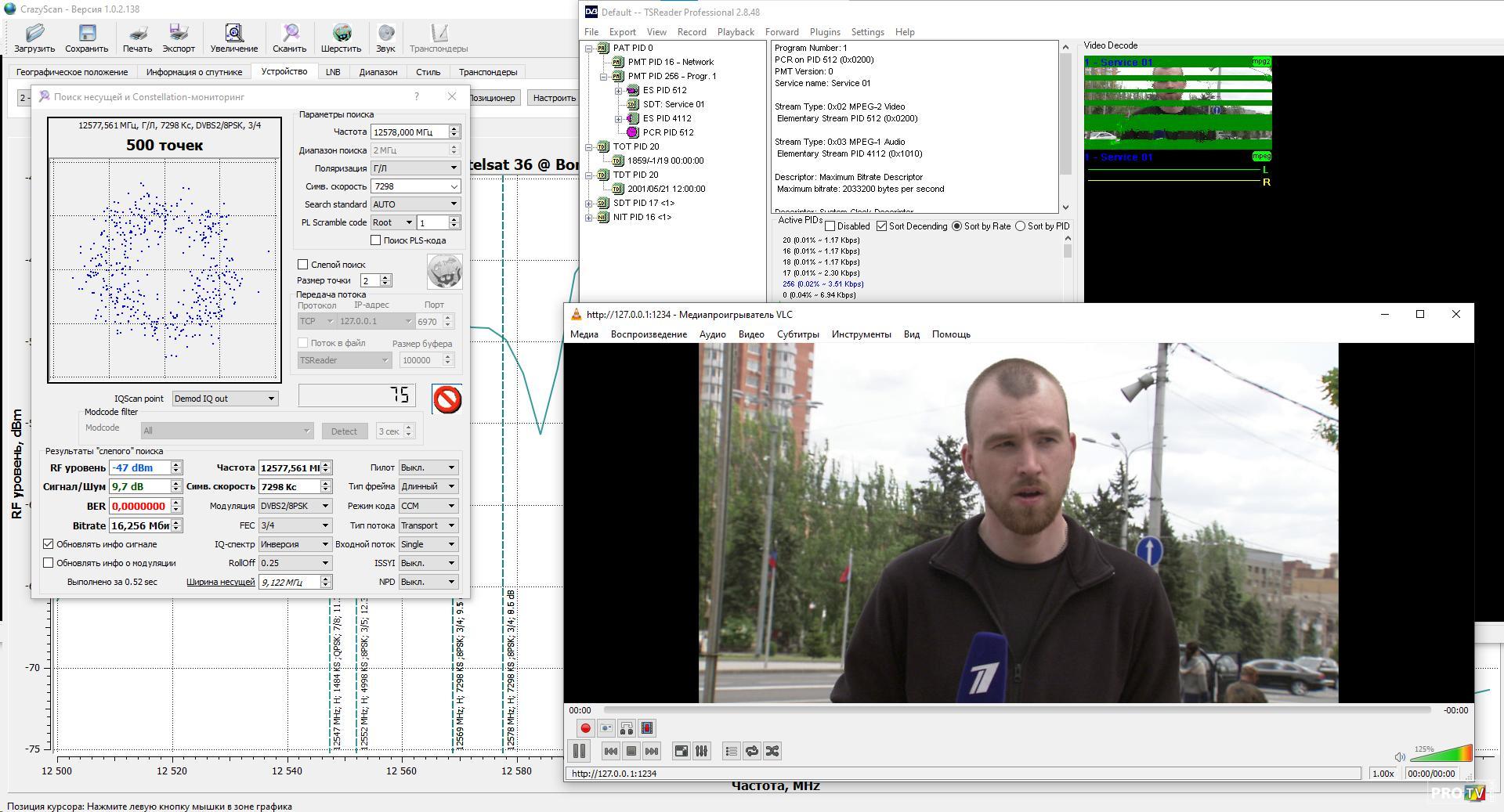
Task: Open the Поляризация dropdown
Action: tap(414, 168)
